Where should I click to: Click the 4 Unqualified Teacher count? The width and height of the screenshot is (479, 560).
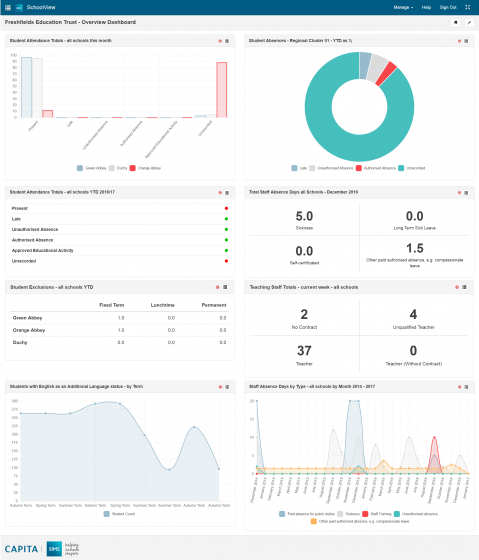pyautogui.click(x=413, y=314)
